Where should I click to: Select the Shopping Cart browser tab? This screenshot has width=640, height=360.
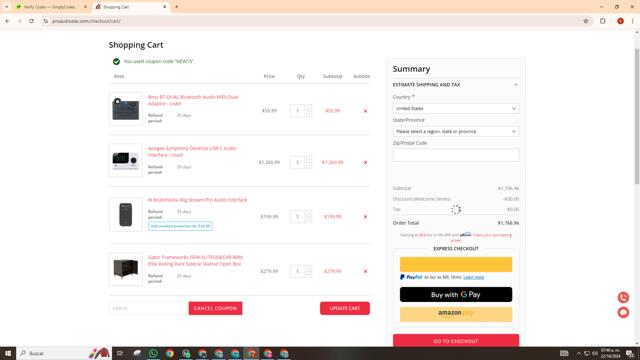[127, 7]
